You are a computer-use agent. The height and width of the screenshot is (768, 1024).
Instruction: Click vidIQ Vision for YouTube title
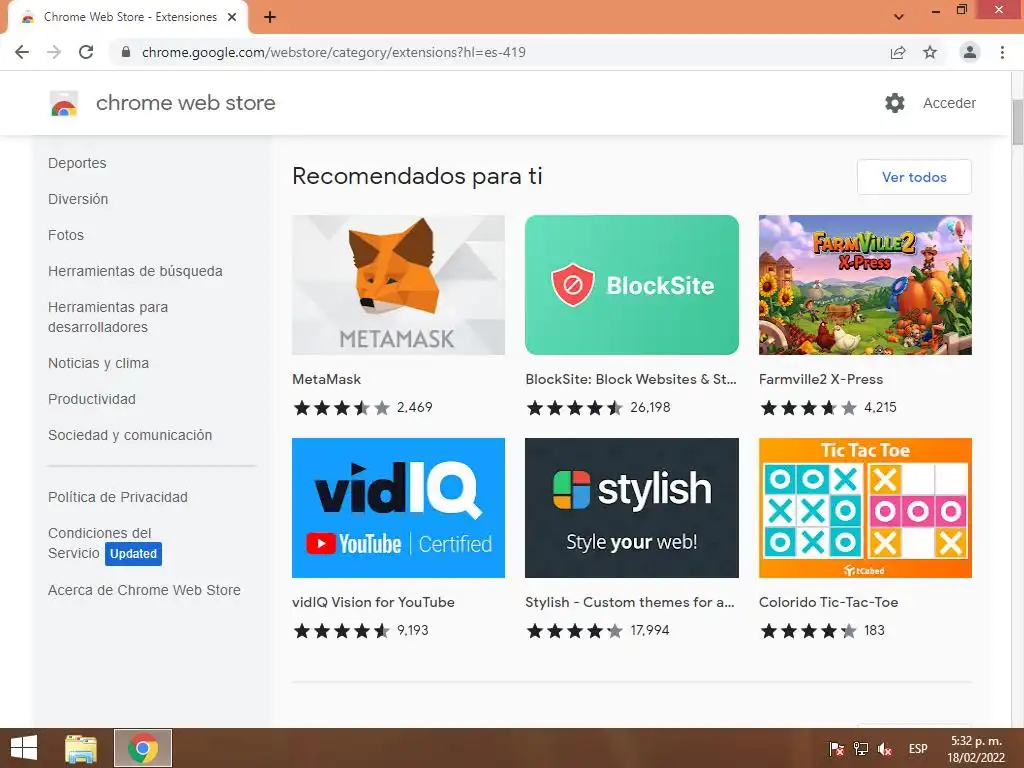pyautogui.click(x=374, y=602)
